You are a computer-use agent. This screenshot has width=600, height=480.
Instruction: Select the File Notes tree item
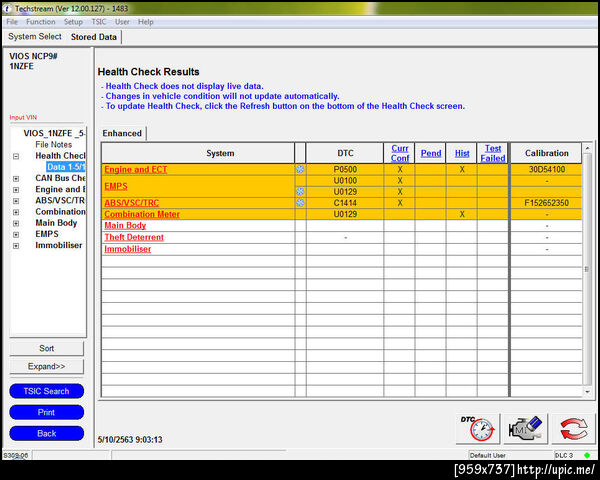(x=54, y=145)
